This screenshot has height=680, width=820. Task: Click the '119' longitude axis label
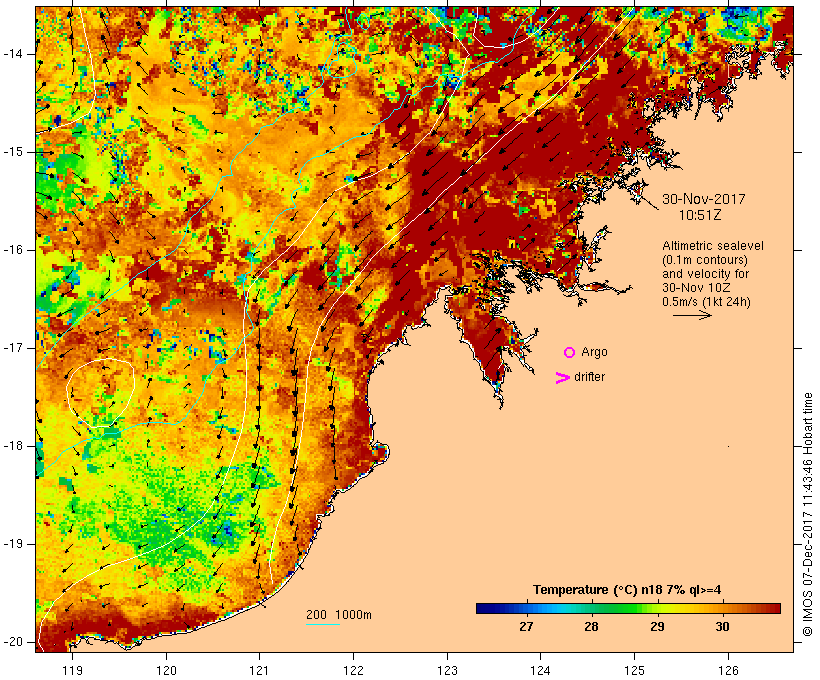(72, 670)
